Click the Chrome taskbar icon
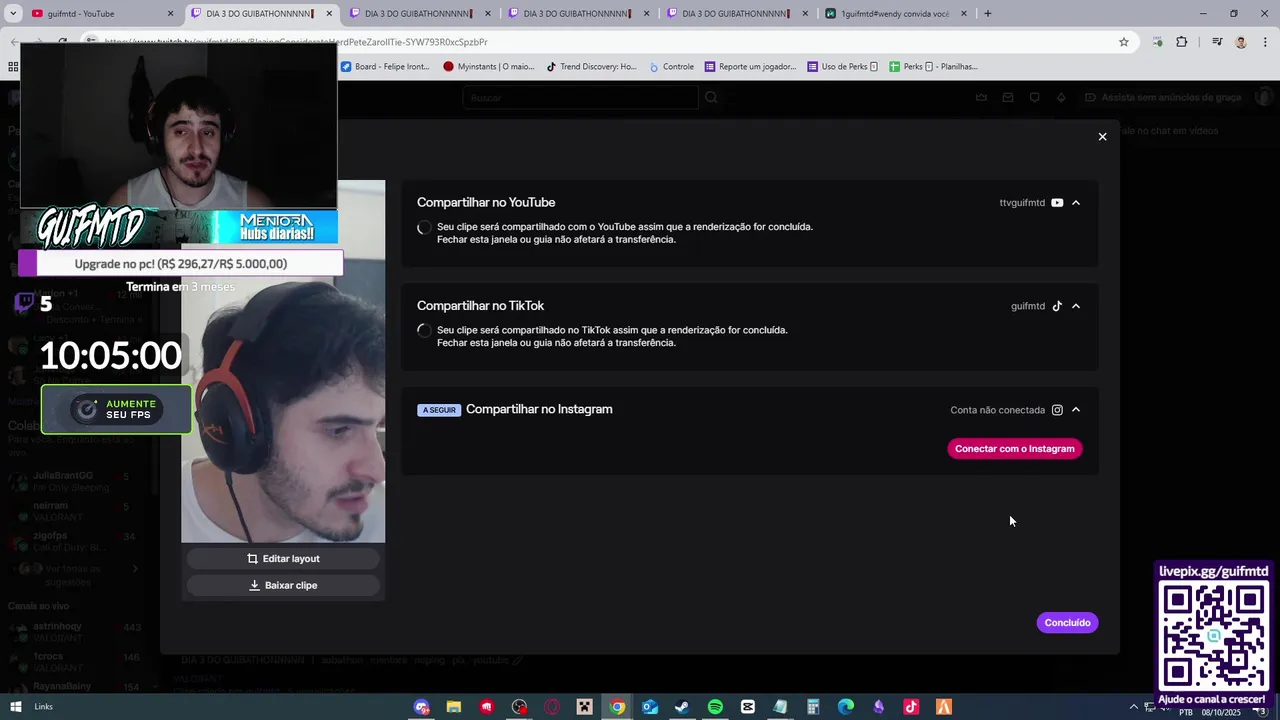The height and width of the screenshot is (720, 1280). tap(617, 707)
